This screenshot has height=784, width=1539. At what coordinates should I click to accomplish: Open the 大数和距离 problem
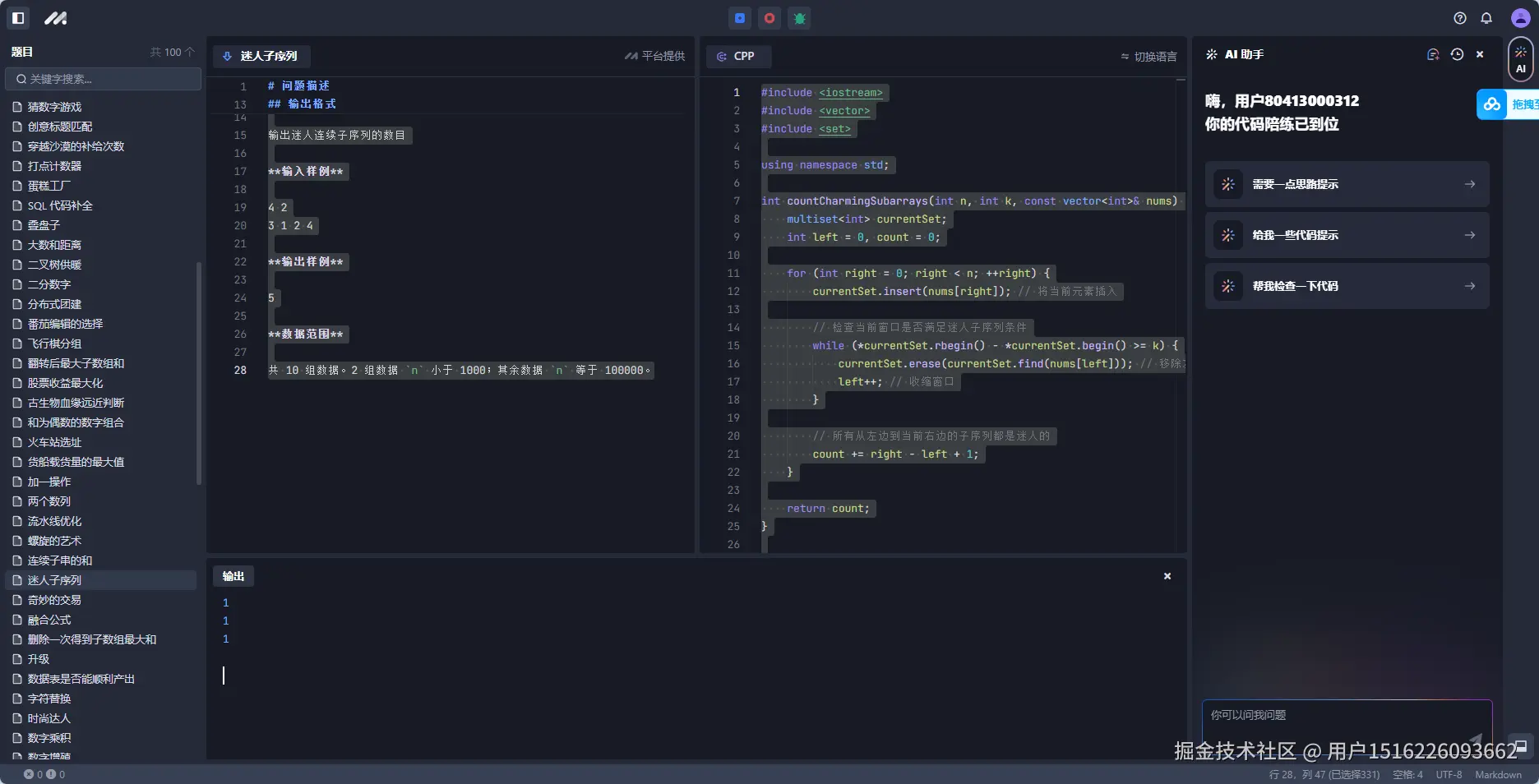(101, 245)
